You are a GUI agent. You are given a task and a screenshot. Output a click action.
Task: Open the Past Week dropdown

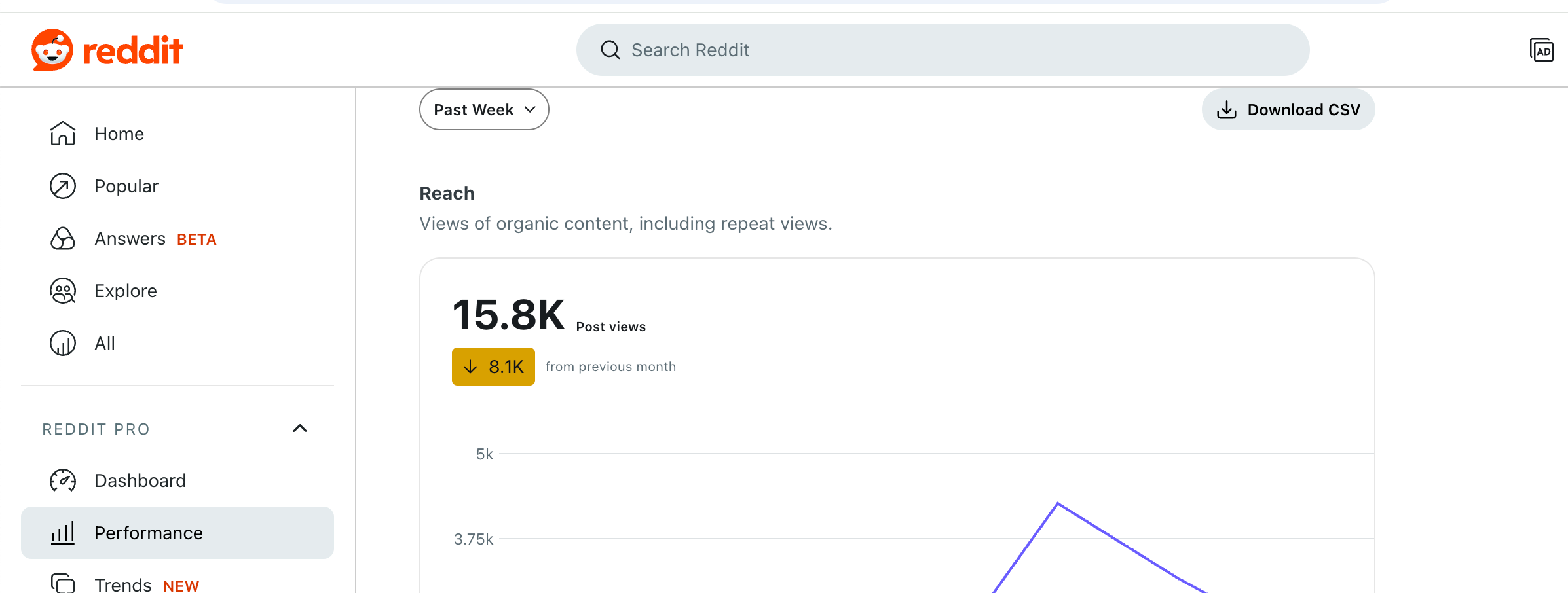click(x=484, y=109)
